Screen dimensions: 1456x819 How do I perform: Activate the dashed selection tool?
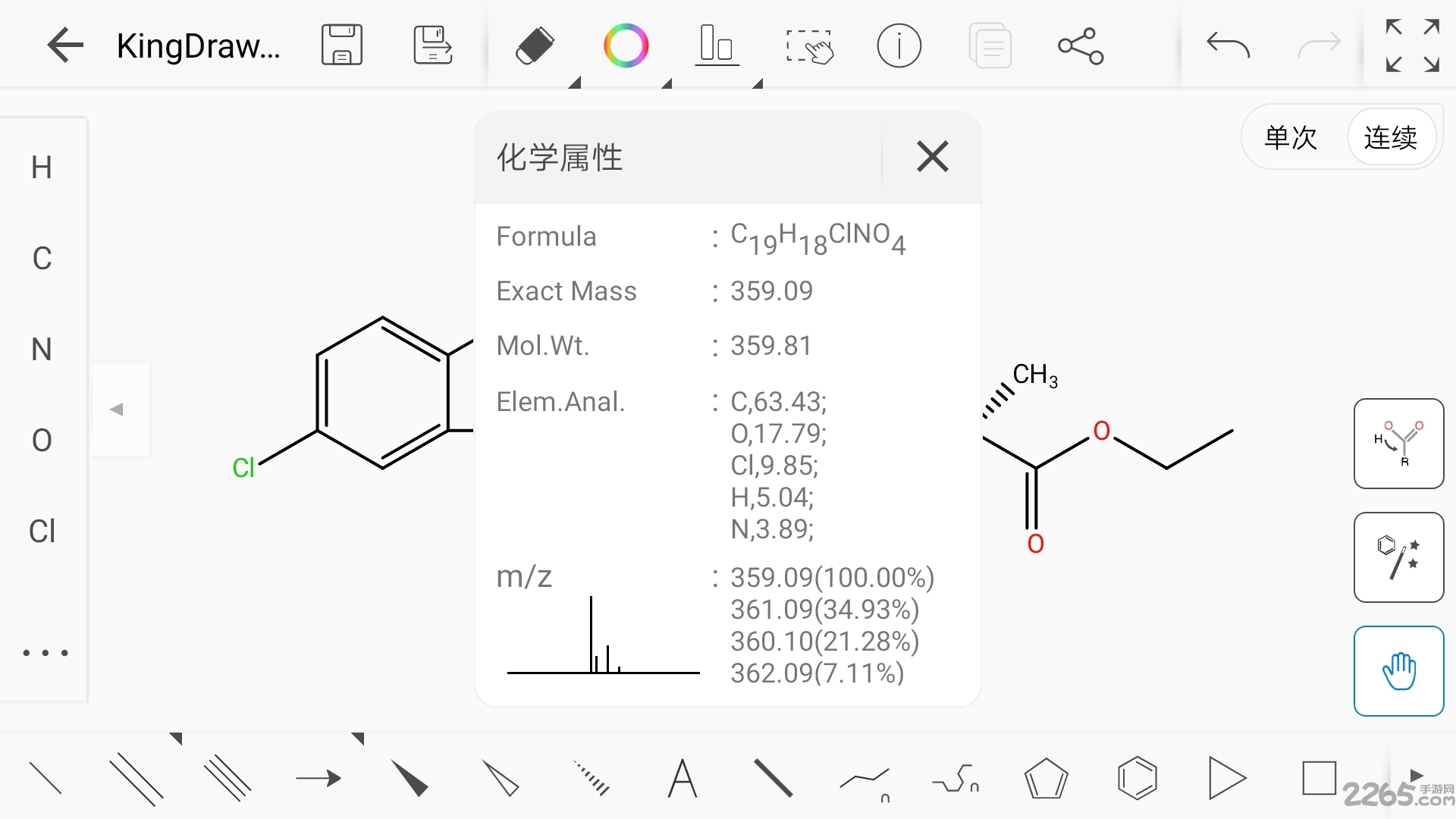click(x=809, y=46)
